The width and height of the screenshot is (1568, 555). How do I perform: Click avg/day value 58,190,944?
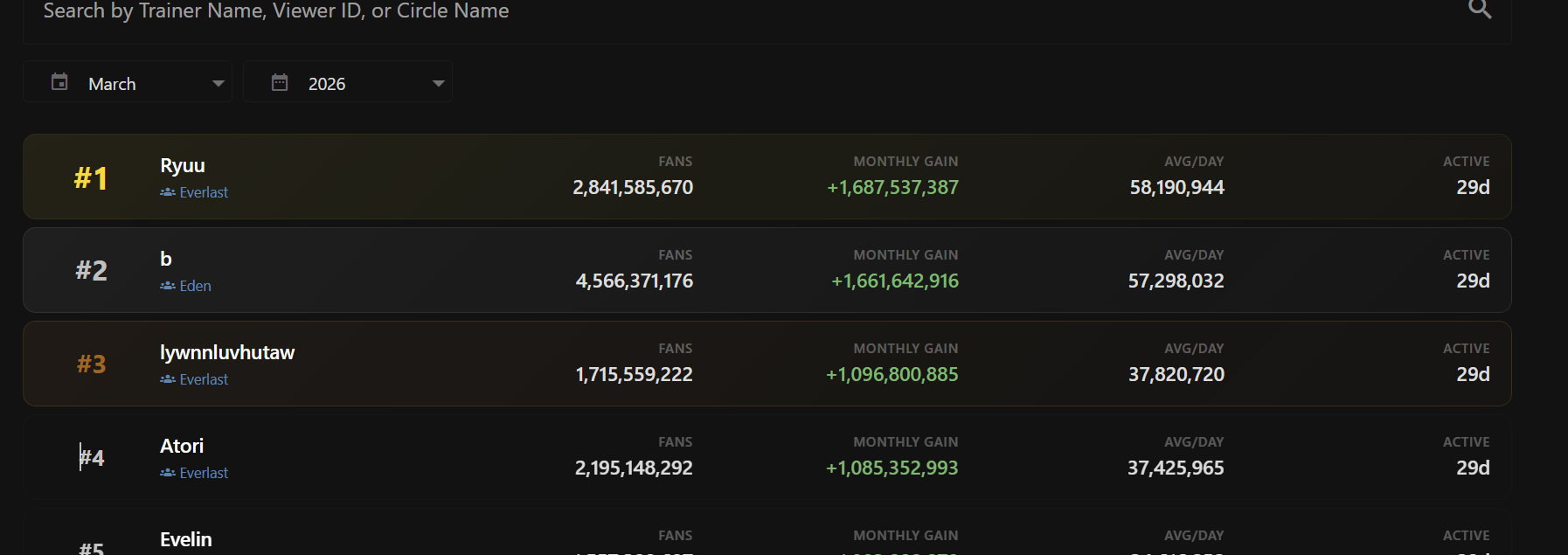(1177, 187)
